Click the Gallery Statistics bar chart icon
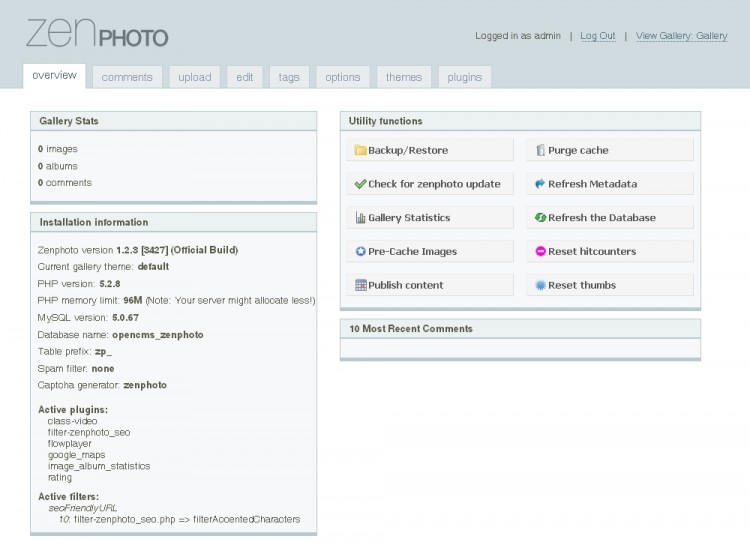The width and height of the screenshot is (750, 542). [x=360, y=218]
